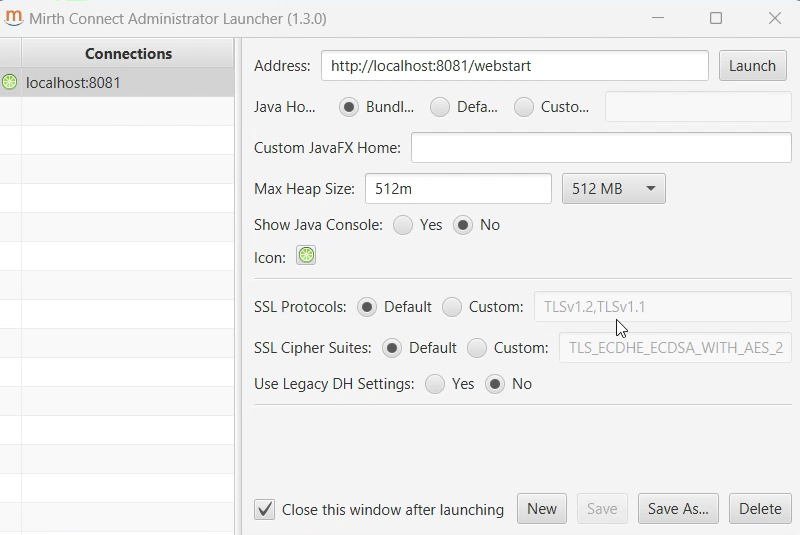This screenshot has height=535, width=800.
Task: Open the 512 MB heap size dropdown
Action: coord(614,189)
